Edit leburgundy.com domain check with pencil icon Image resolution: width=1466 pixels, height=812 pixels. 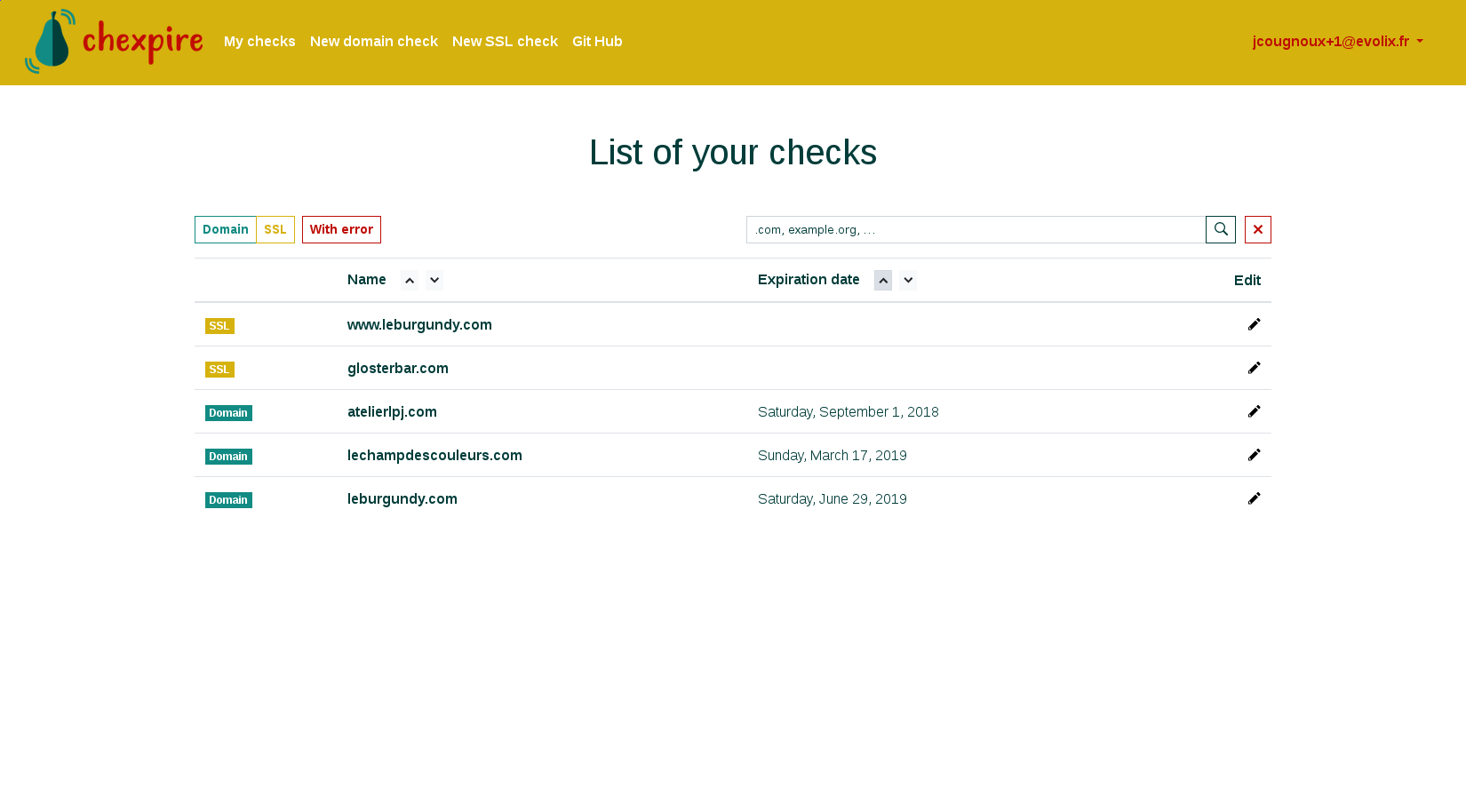pyautogui.click(x=1254, y=498)
